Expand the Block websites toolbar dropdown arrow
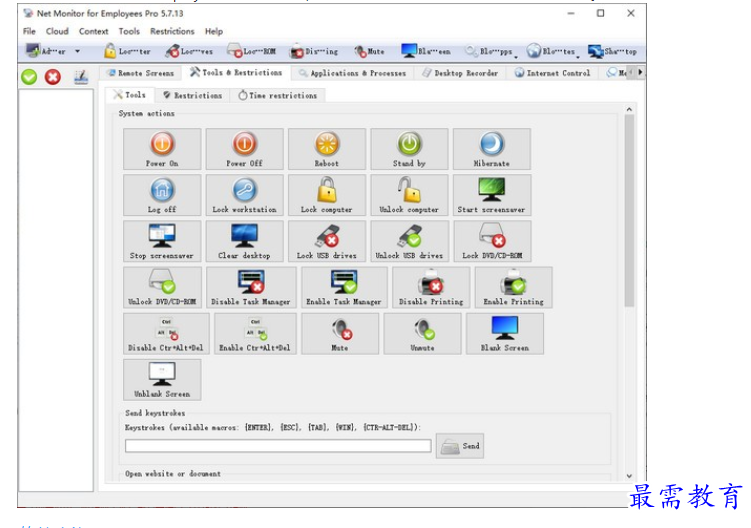 click(578, 57)
